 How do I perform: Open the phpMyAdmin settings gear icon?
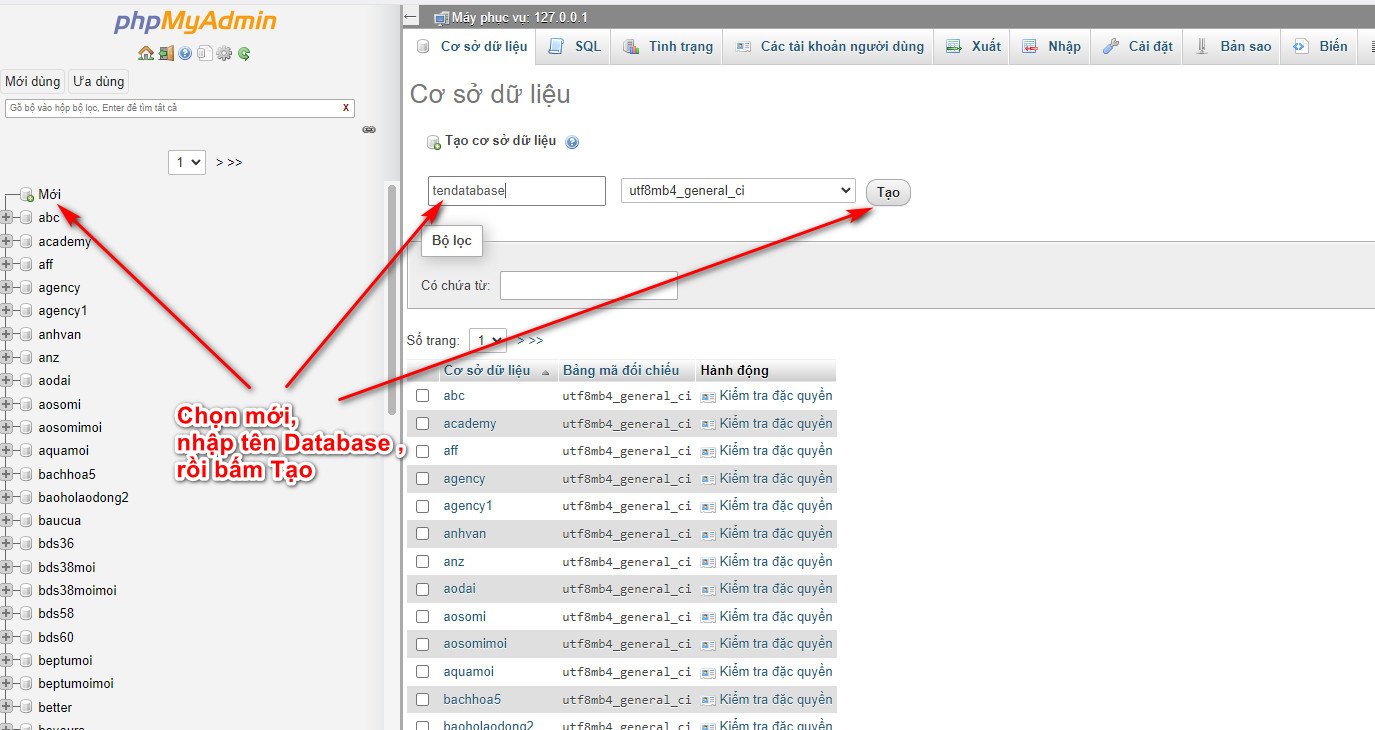[223, 52]
